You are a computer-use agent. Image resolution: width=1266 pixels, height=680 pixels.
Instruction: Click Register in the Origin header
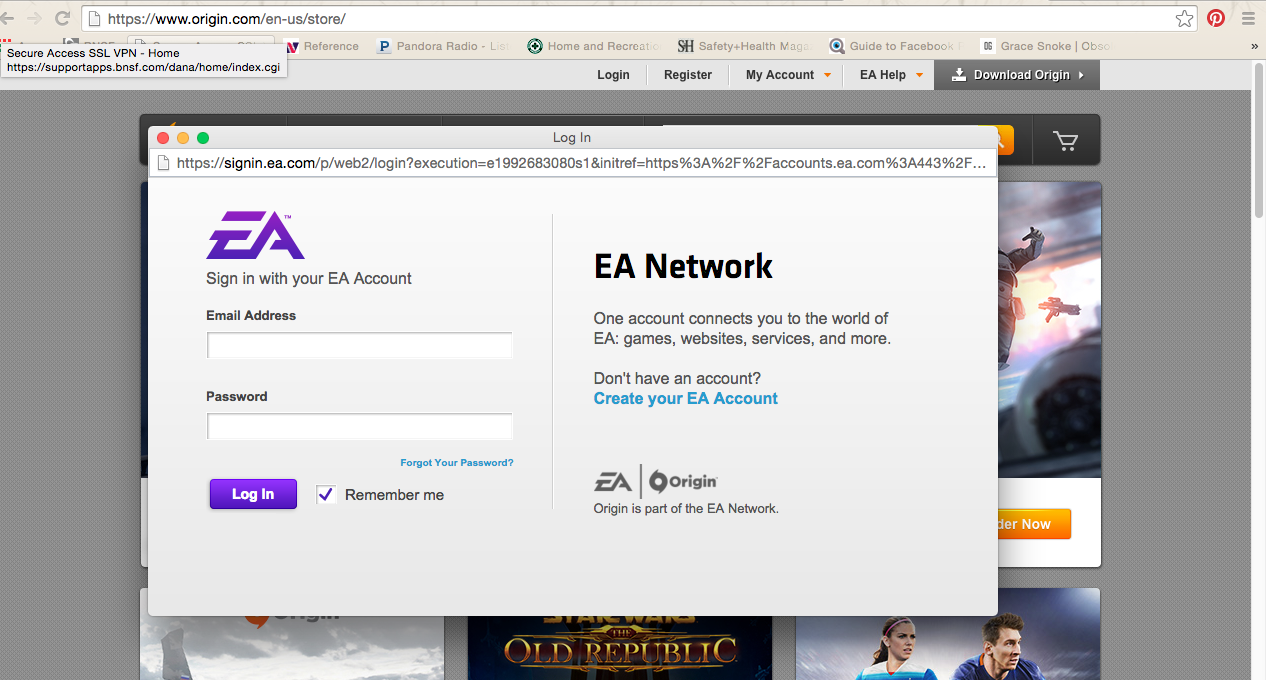(688, 75)
